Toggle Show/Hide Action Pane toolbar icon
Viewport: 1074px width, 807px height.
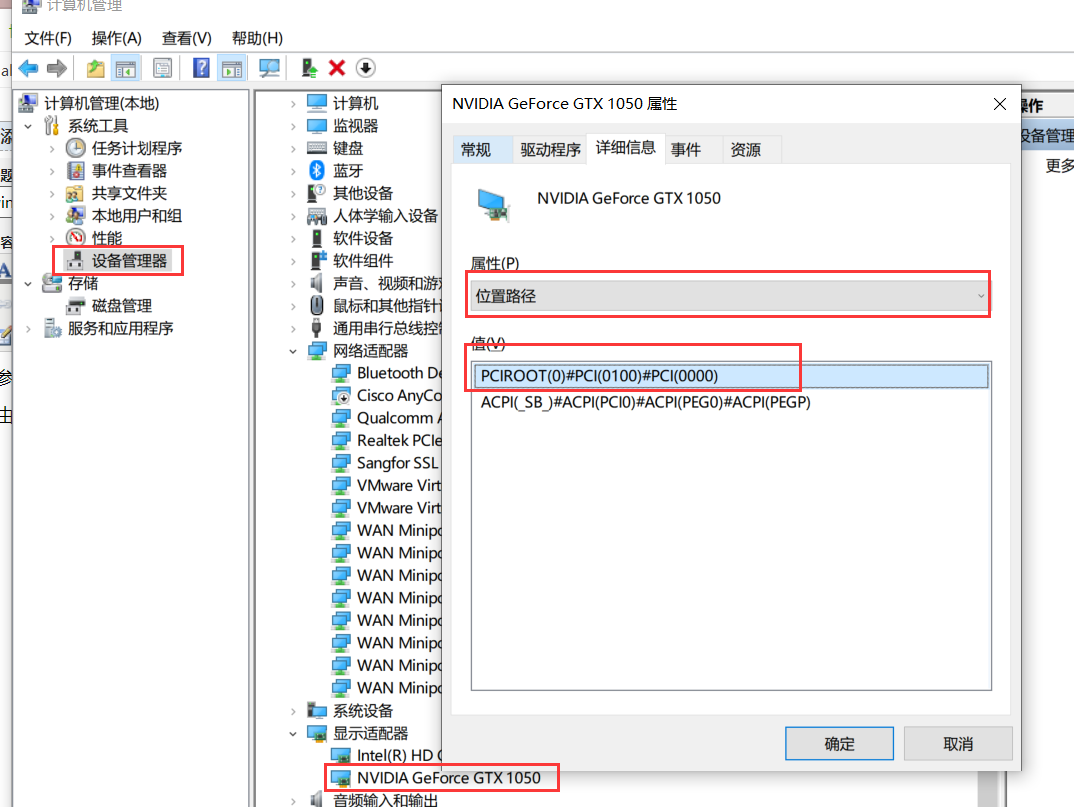232,68
